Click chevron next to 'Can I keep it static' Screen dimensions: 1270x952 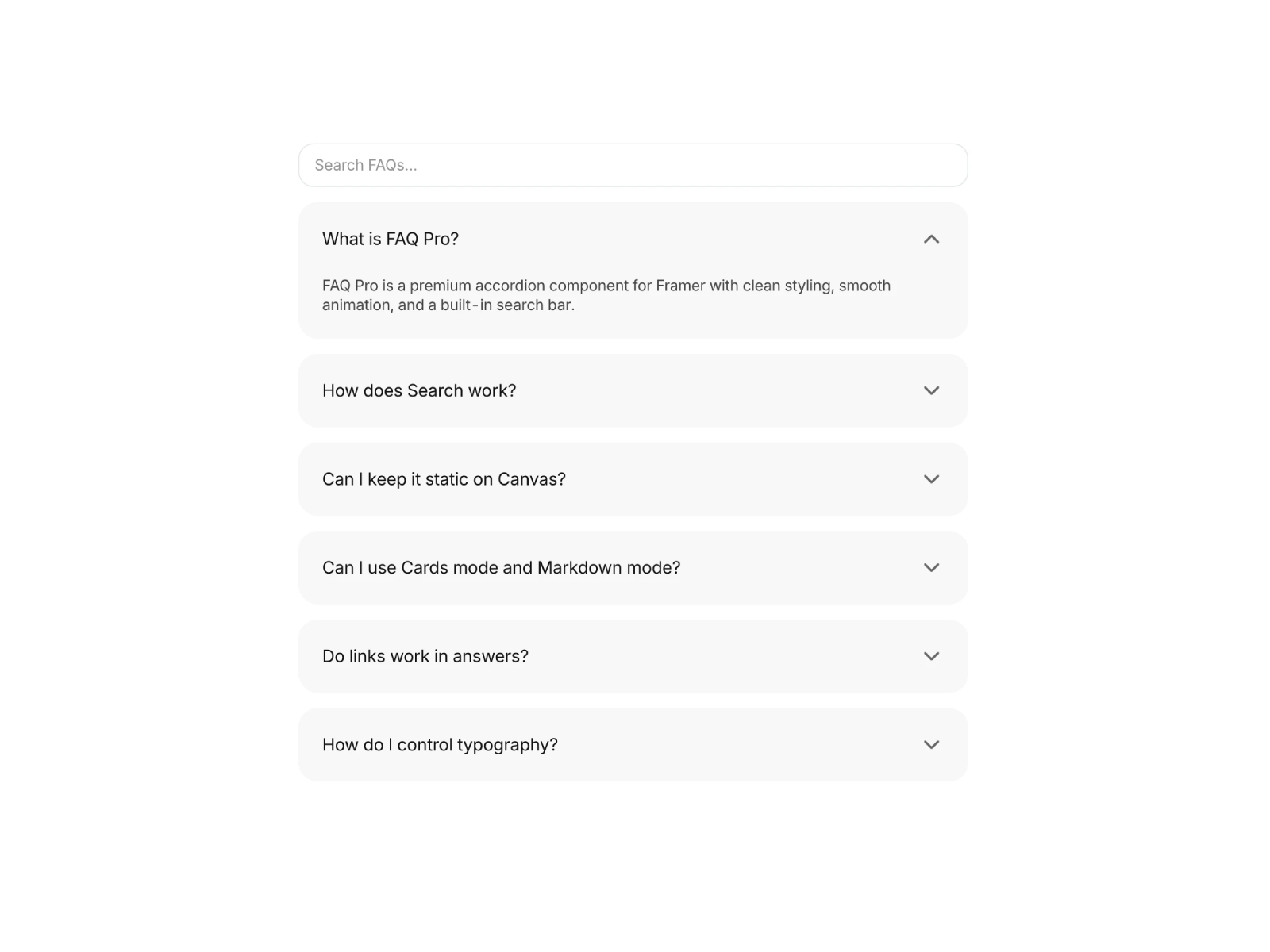tap(931, 479)
